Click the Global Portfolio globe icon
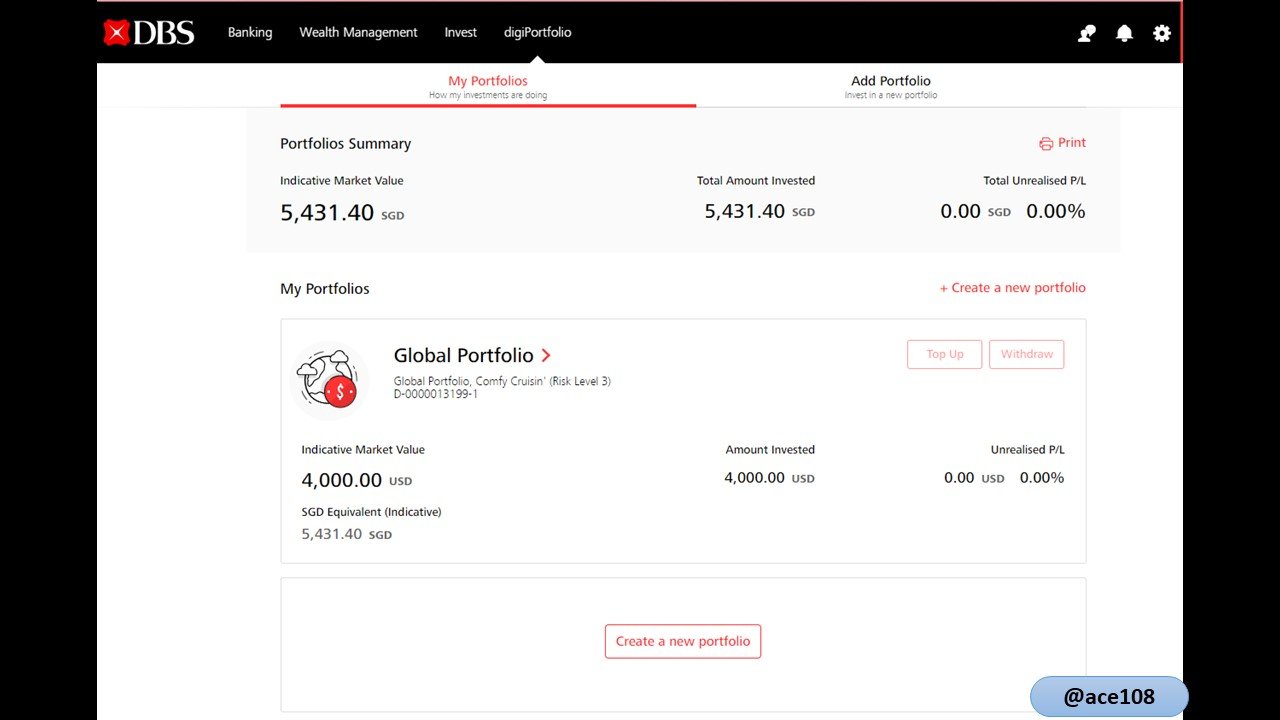 [x=329, y=381]
